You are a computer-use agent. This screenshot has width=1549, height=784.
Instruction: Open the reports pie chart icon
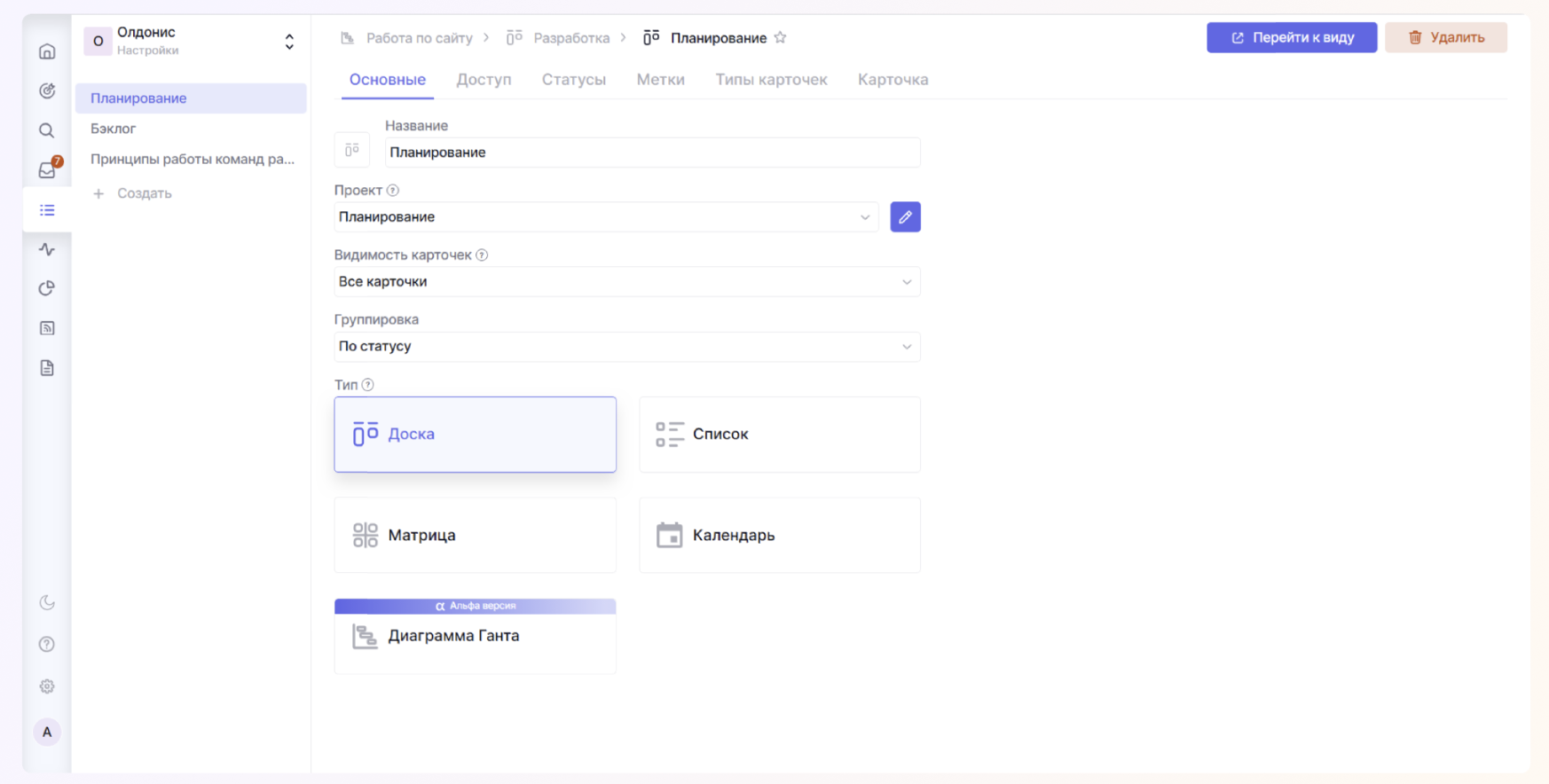47,289
